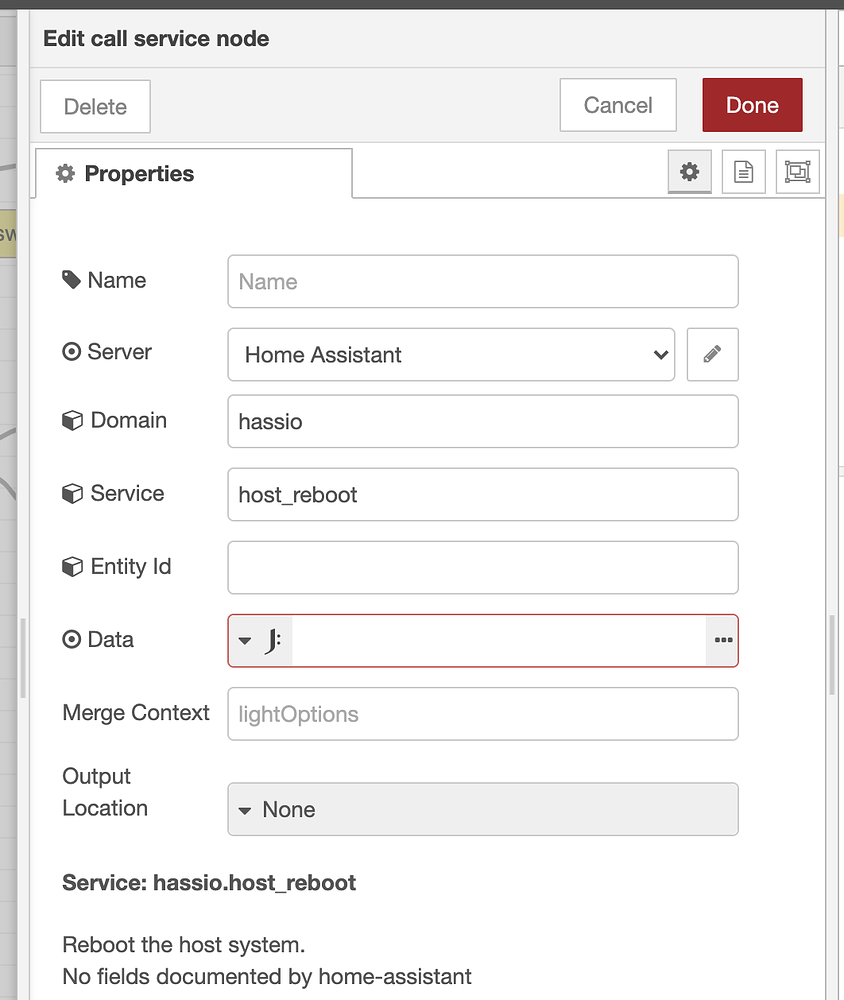This screenshot has height=1000, width=844.
Task: Open the node Description panel icon
Action: pyautogui.click(x=743, y=171)
